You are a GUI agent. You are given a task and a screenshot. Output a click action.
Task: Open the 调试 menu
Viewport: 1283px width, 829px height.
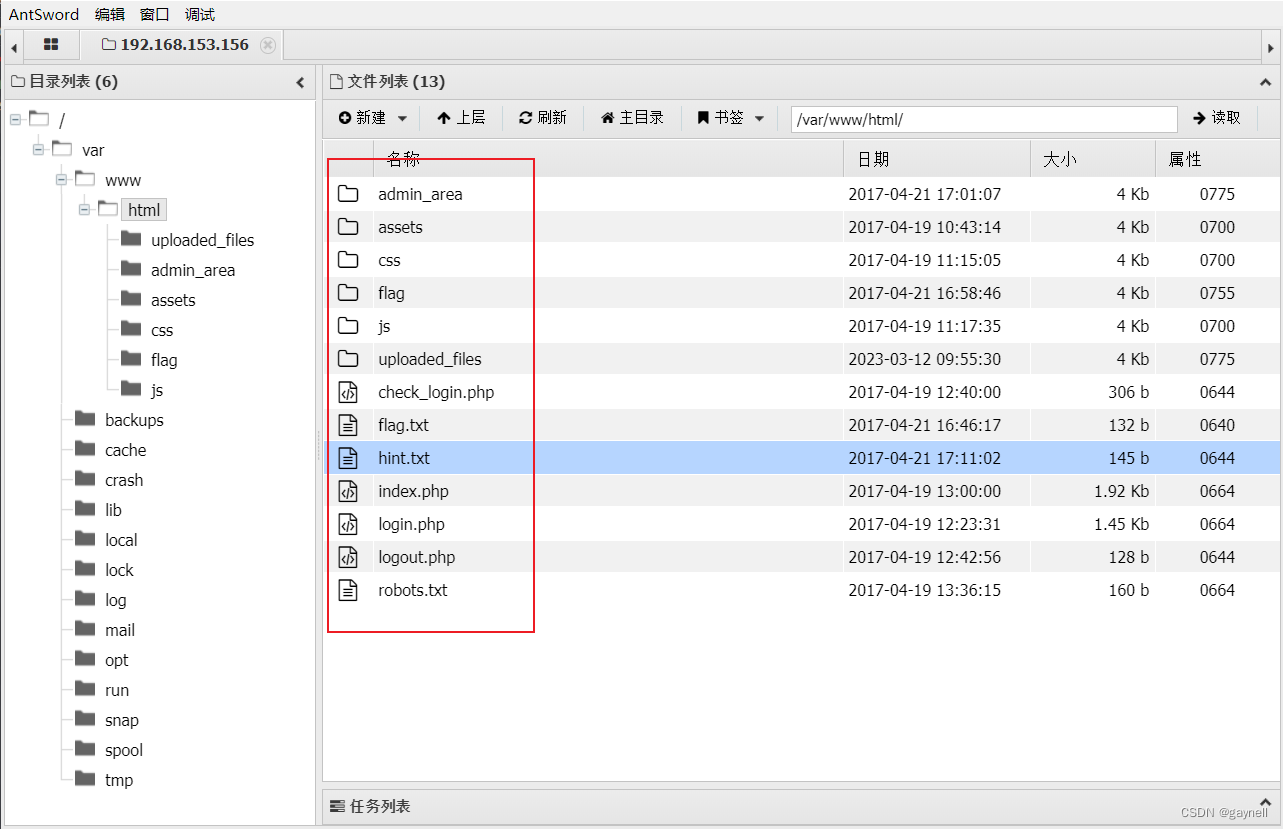pos(200,14)
